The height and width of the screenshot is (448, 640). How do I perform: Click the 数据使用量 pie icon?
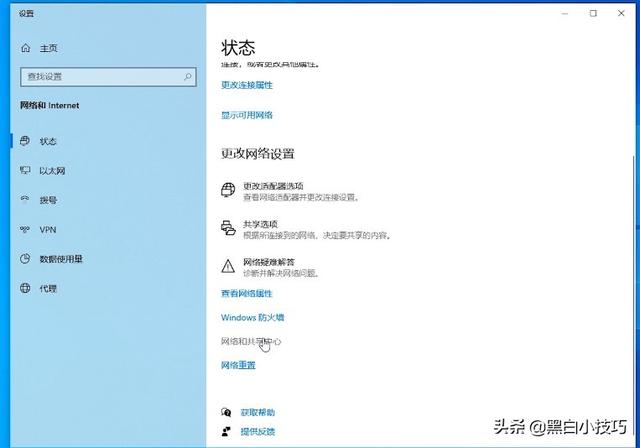pos(25,259)
